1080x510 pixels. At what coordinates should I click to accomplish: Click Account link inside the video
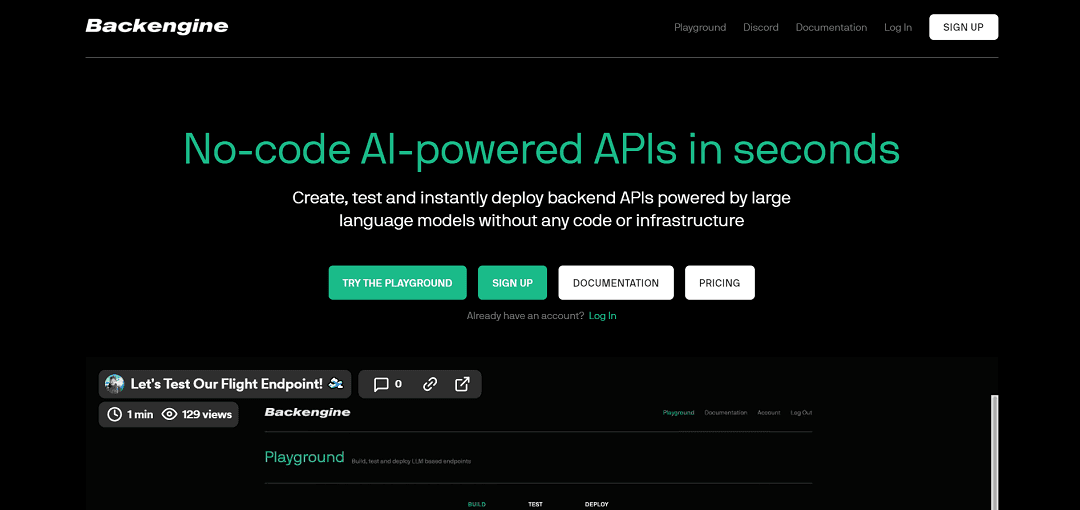click(769, 413)
